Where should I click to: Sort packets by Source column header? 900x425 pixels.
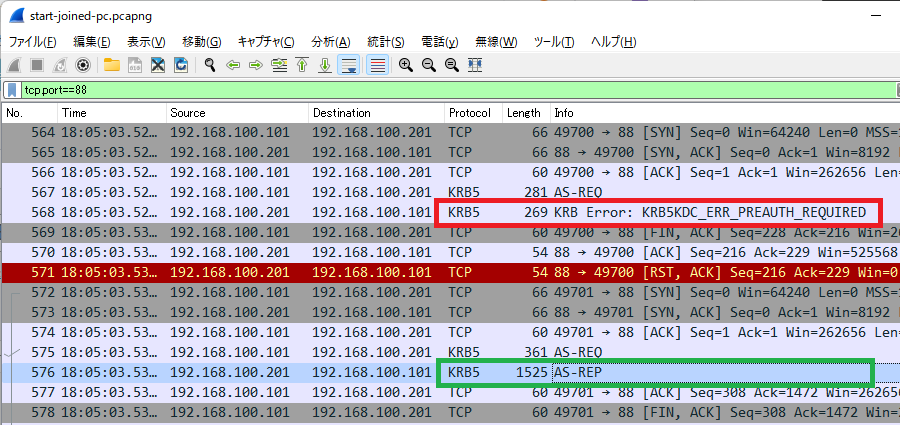click(188, 113)
